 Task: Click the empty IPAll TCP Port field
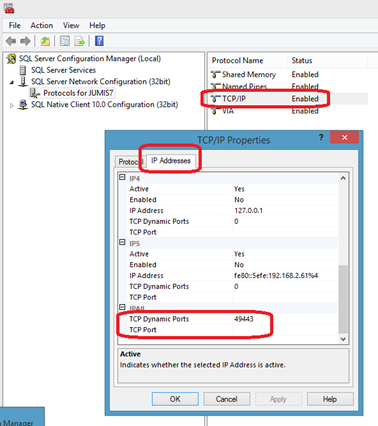pos(285,330)
